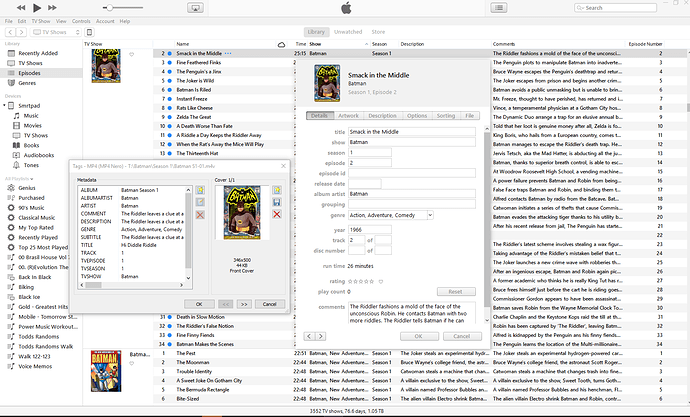Select Genres in the sidebar
The height and width of the screenshot is (417, 690).
(x=27, y=83)
